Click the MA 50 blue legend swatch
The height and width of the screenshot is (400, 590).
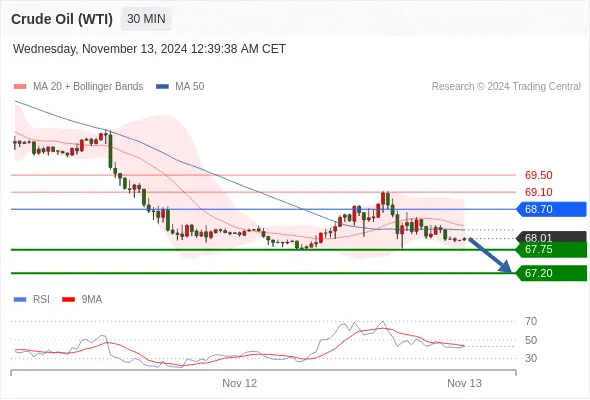162,87
